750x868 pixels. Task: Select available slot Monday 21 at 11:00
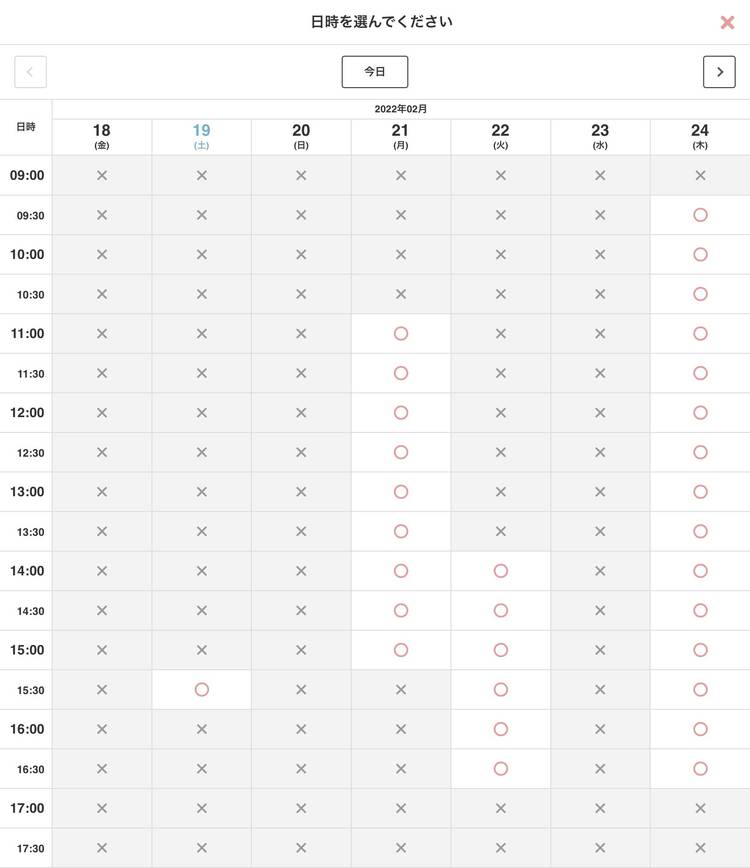[x=401, y=333]
